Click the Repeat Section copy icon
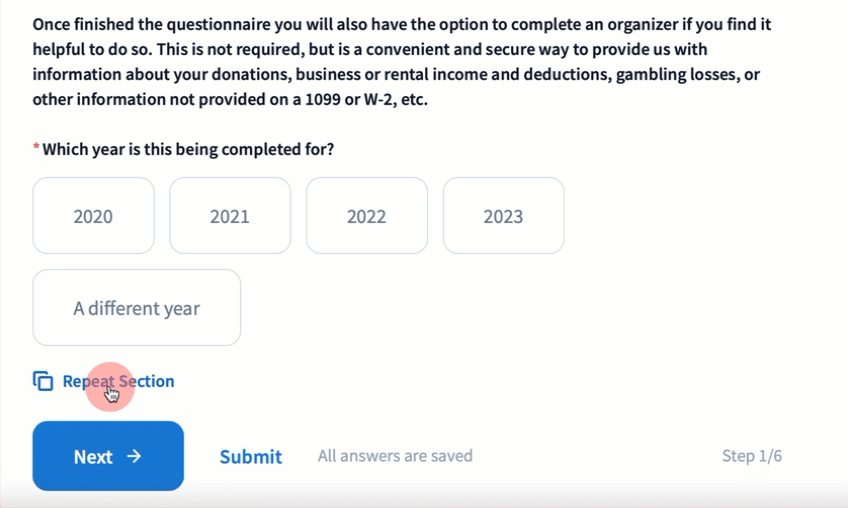The width and height of the screenshot is (848, 508). click(x=43, y=381)
